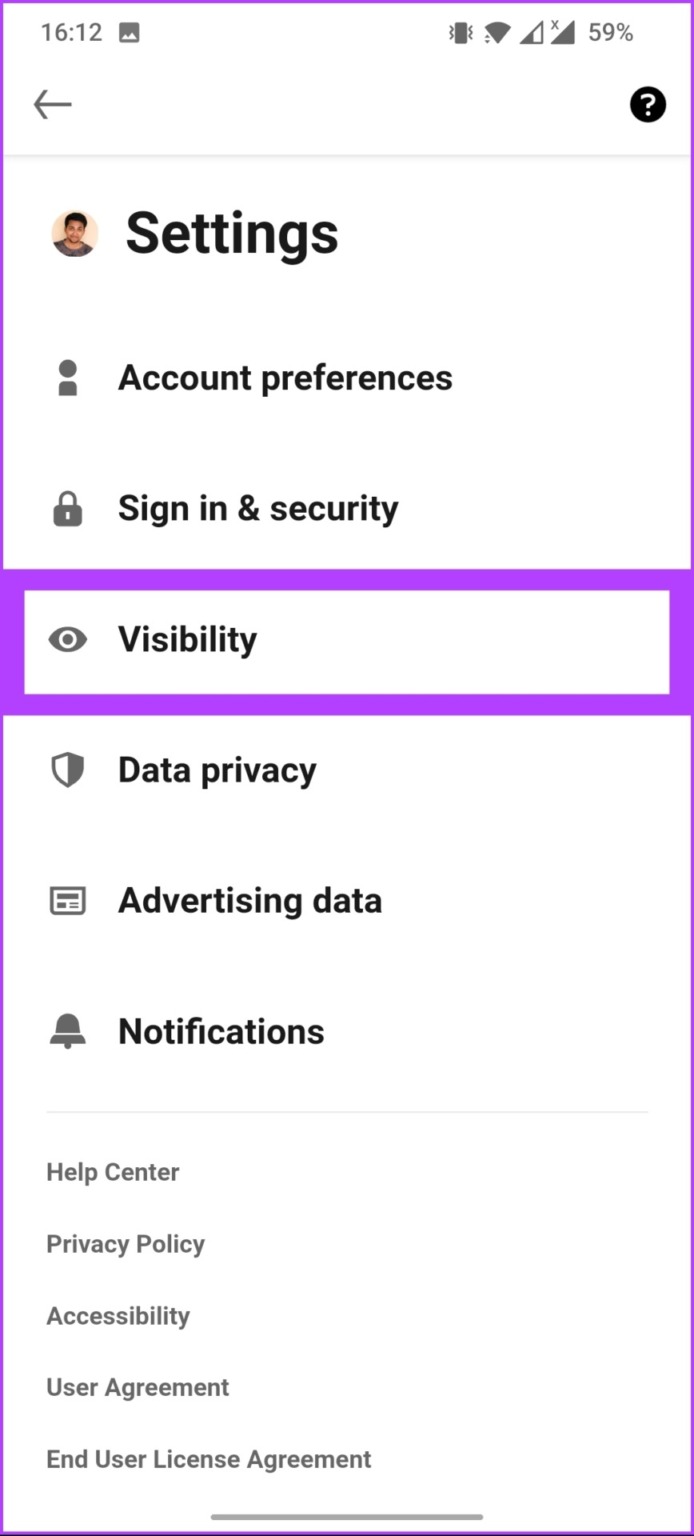Tap the profile picture thumbnail
The width and height of the screenshot is (694, 1536).
coord(75,234)
